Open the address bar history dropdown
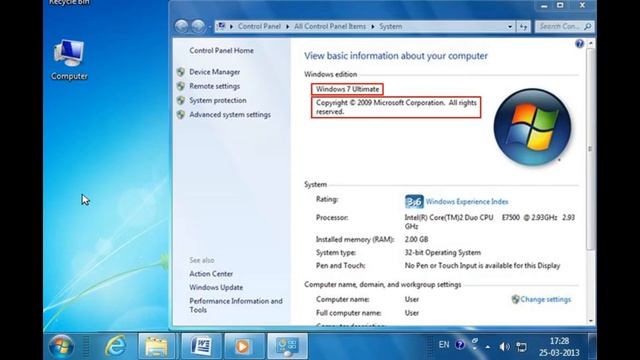640x360 pixels. 510,27
